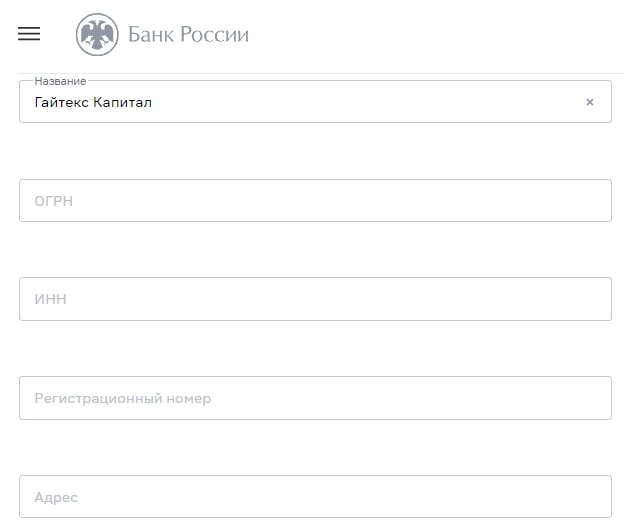This screenshot has height=531, width=624.
Task: Click into the ОГРН input field
Action: click(315, 200)
